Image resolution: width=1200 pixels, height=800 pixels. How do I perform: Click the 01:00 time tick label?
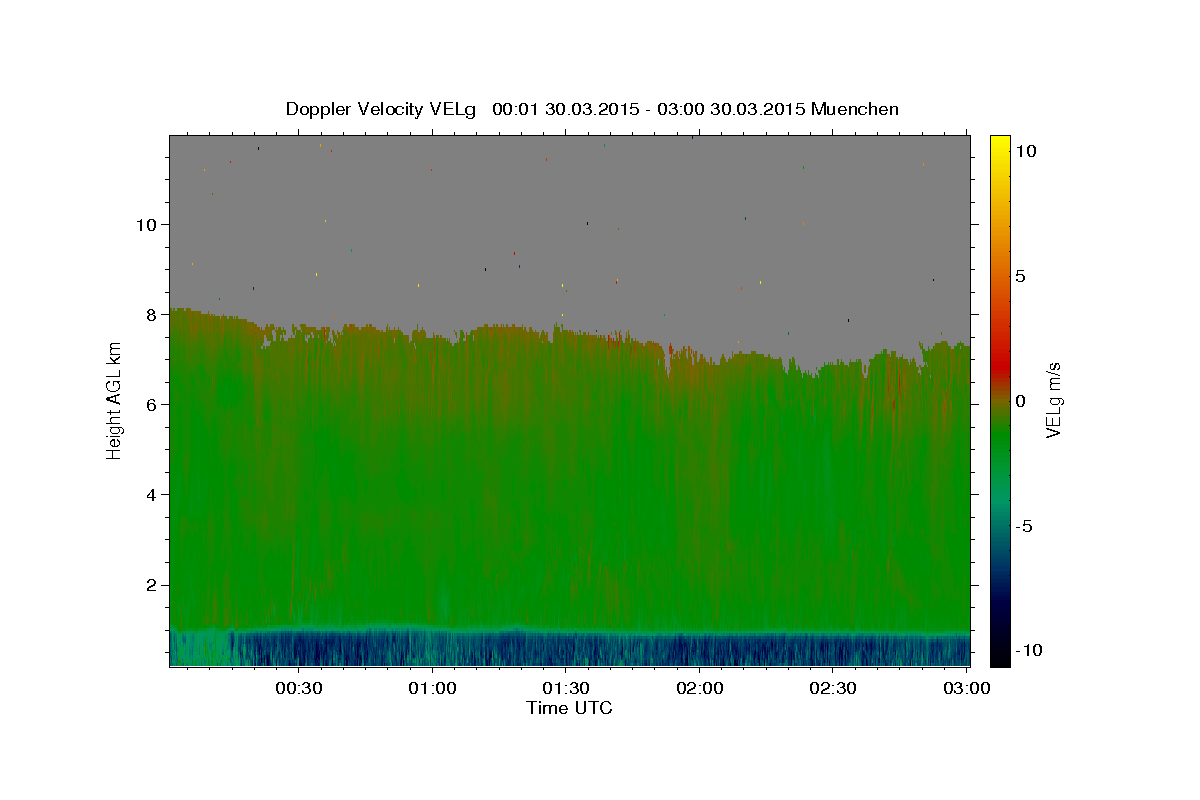432,688
